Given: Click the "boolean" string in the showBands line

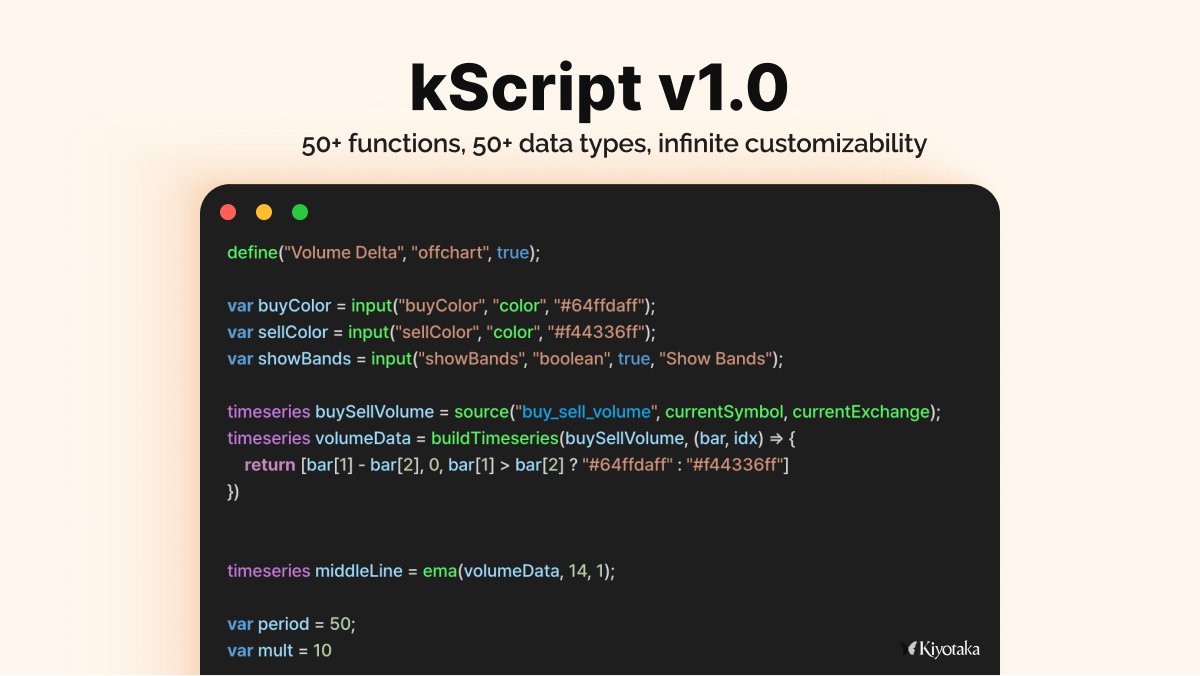Looking at the screenshot, I should pyautogui.click(x=569, y=358).
